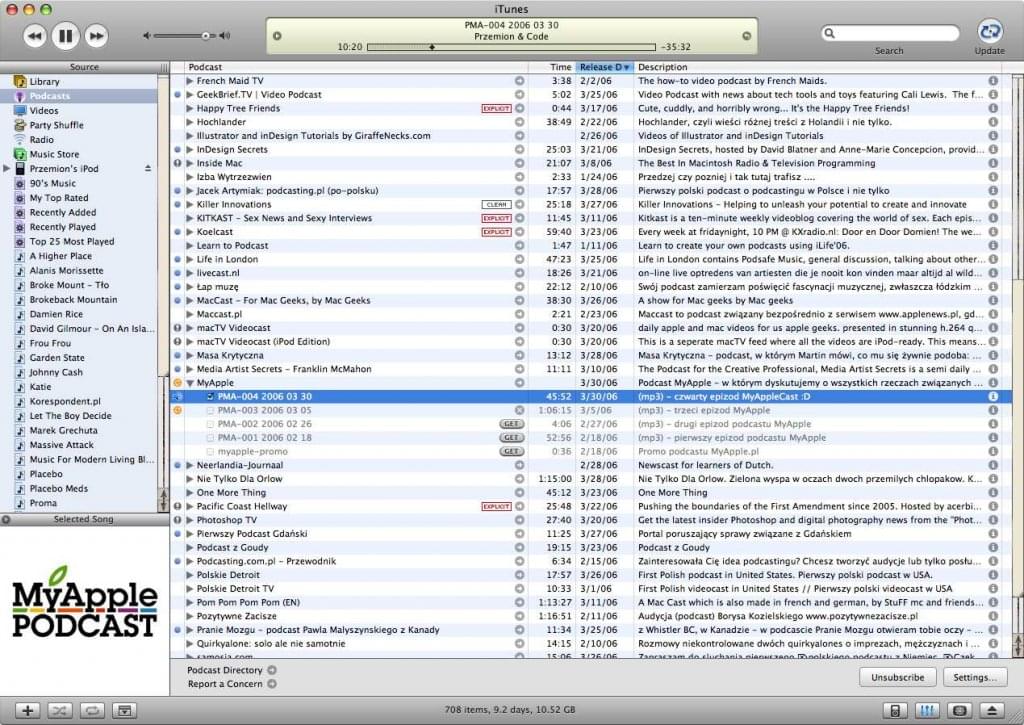The image size is (1024, 725).
Task: Open the podcast Settings button
Action: [974, 677]
